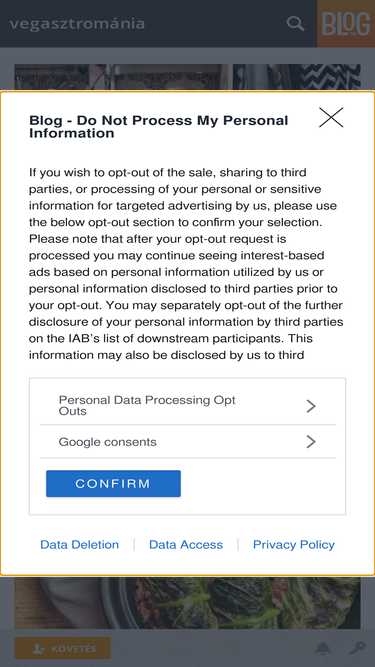Open the Data Access link
Viewport: 375px width, 667px height.
click(186, 544)
